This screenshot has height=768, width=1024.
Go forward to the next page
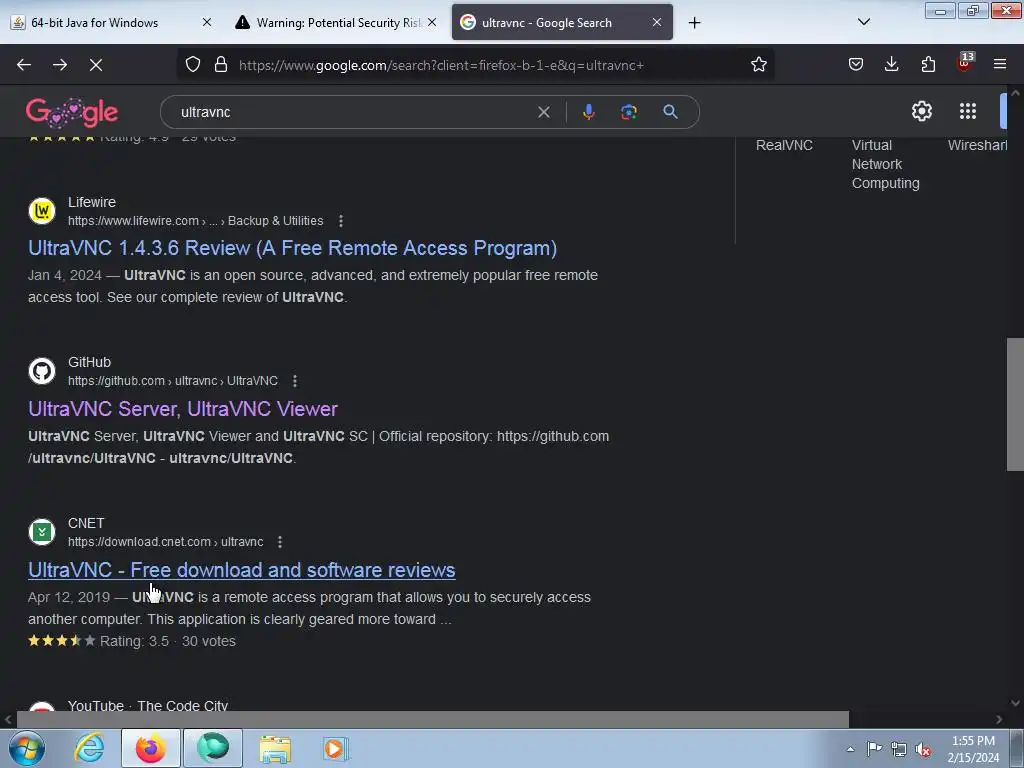(60, 65)
